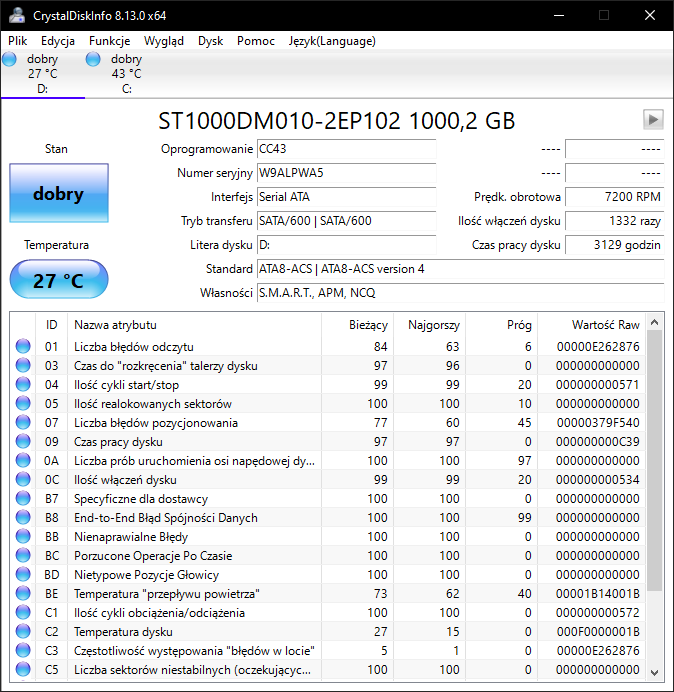Click the status circle for attribute 0C

tap(23, 479)
